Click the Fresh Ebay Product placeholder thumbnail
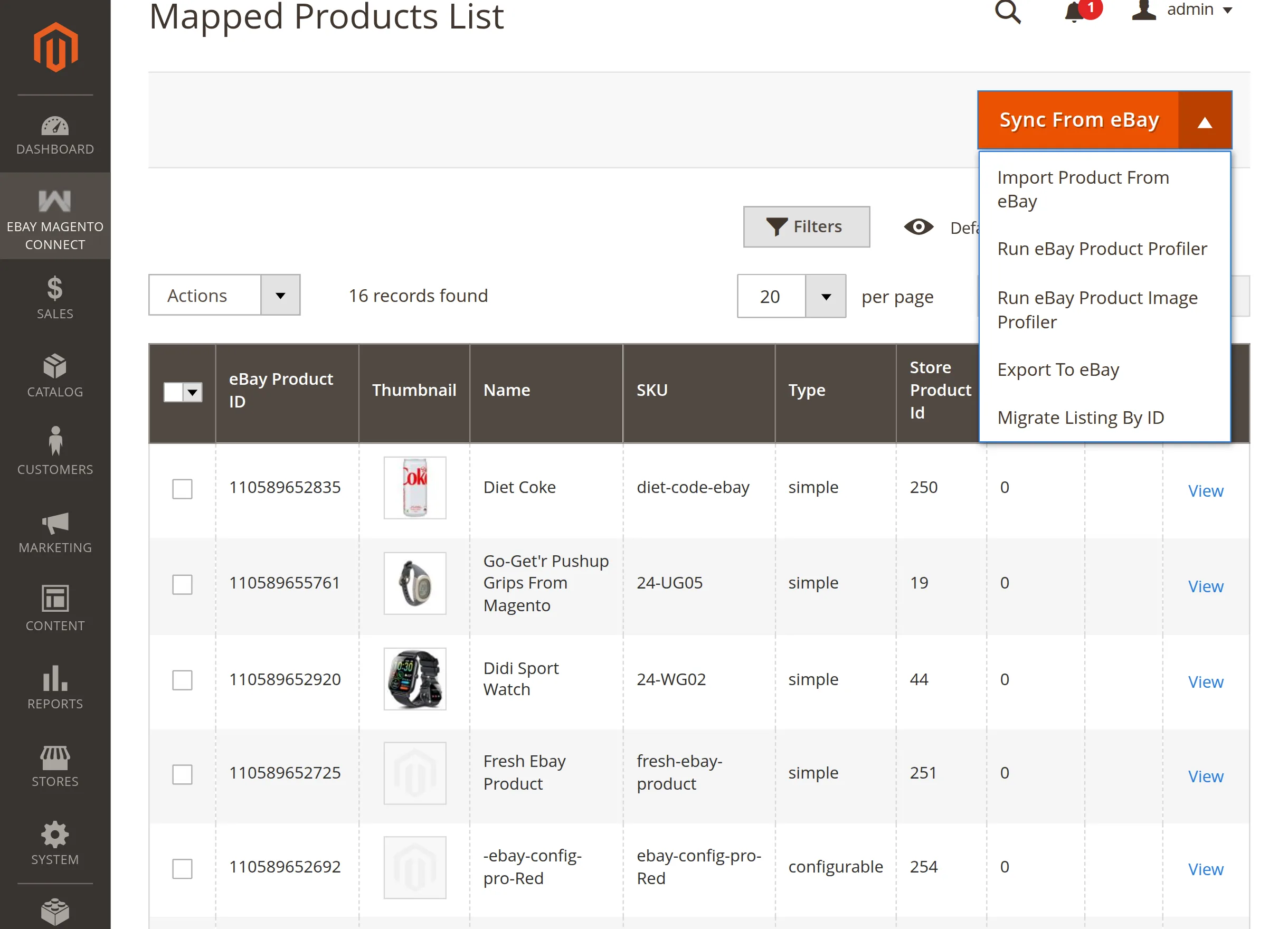 [414, 773]
